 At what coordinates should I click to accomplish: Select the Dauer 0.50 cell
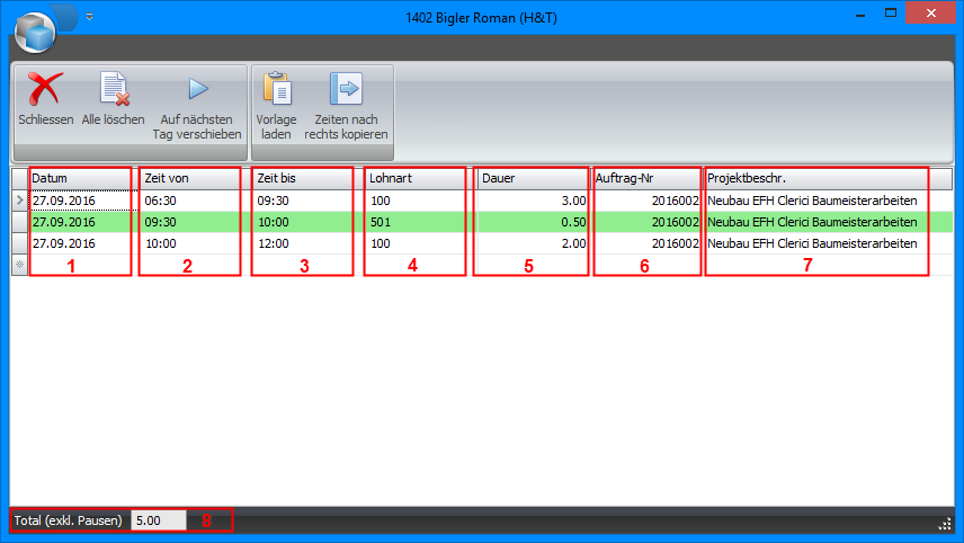coord(533,222)
